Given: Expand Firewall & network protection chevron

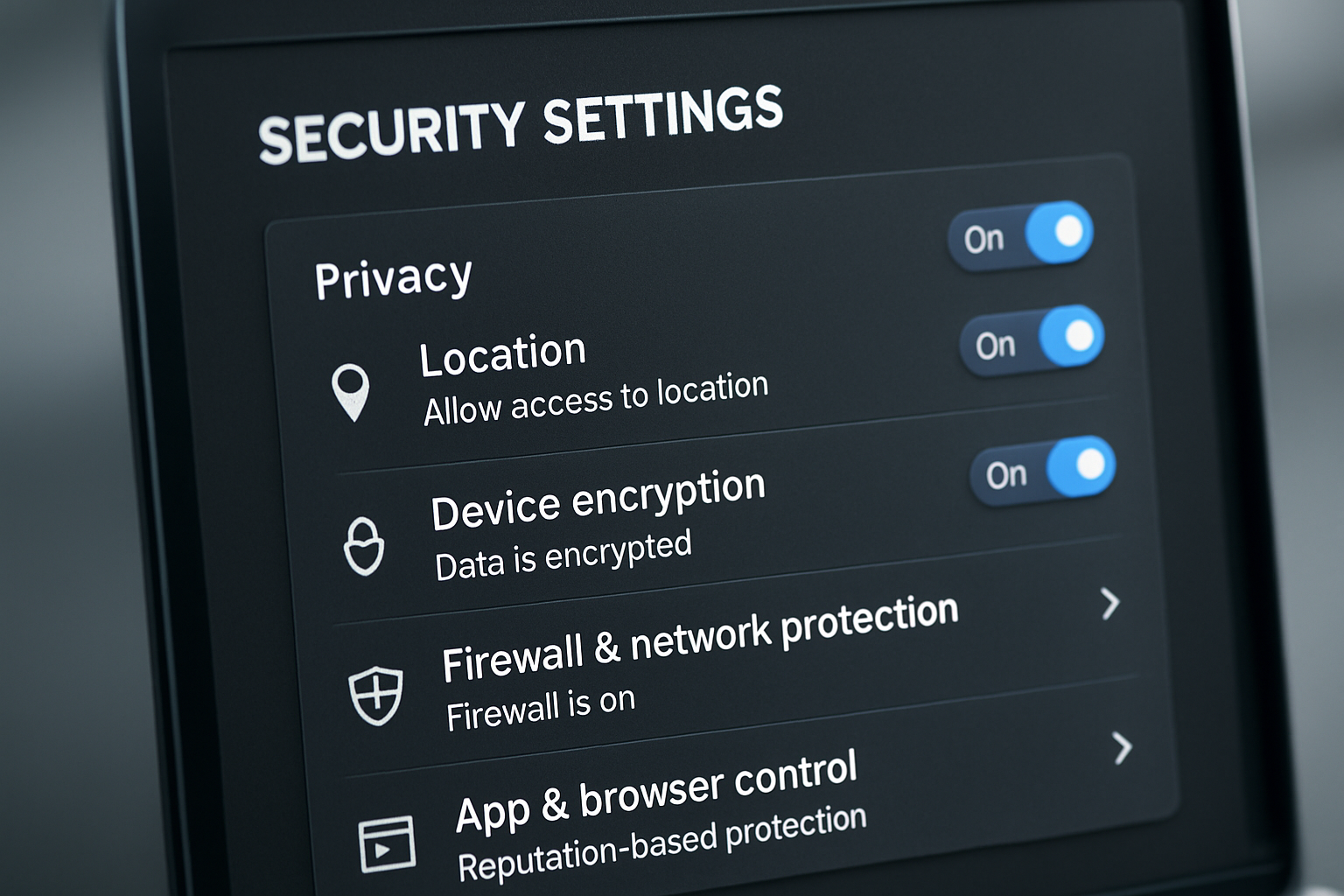Looking at the screenshot, I should [1109, 603].
